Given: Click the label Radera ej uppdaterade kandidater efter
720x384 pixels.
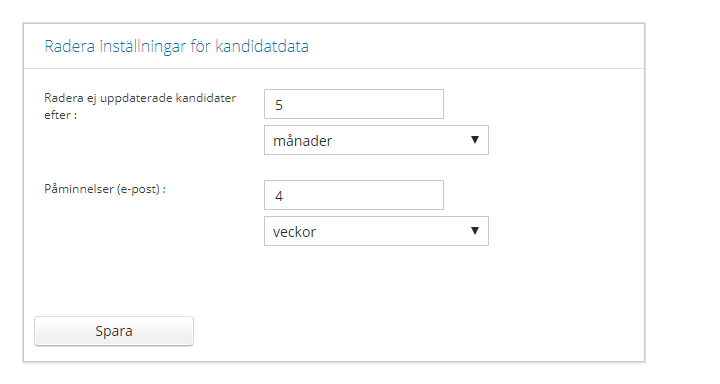Looking at the screenshot, I should (140, 106).
